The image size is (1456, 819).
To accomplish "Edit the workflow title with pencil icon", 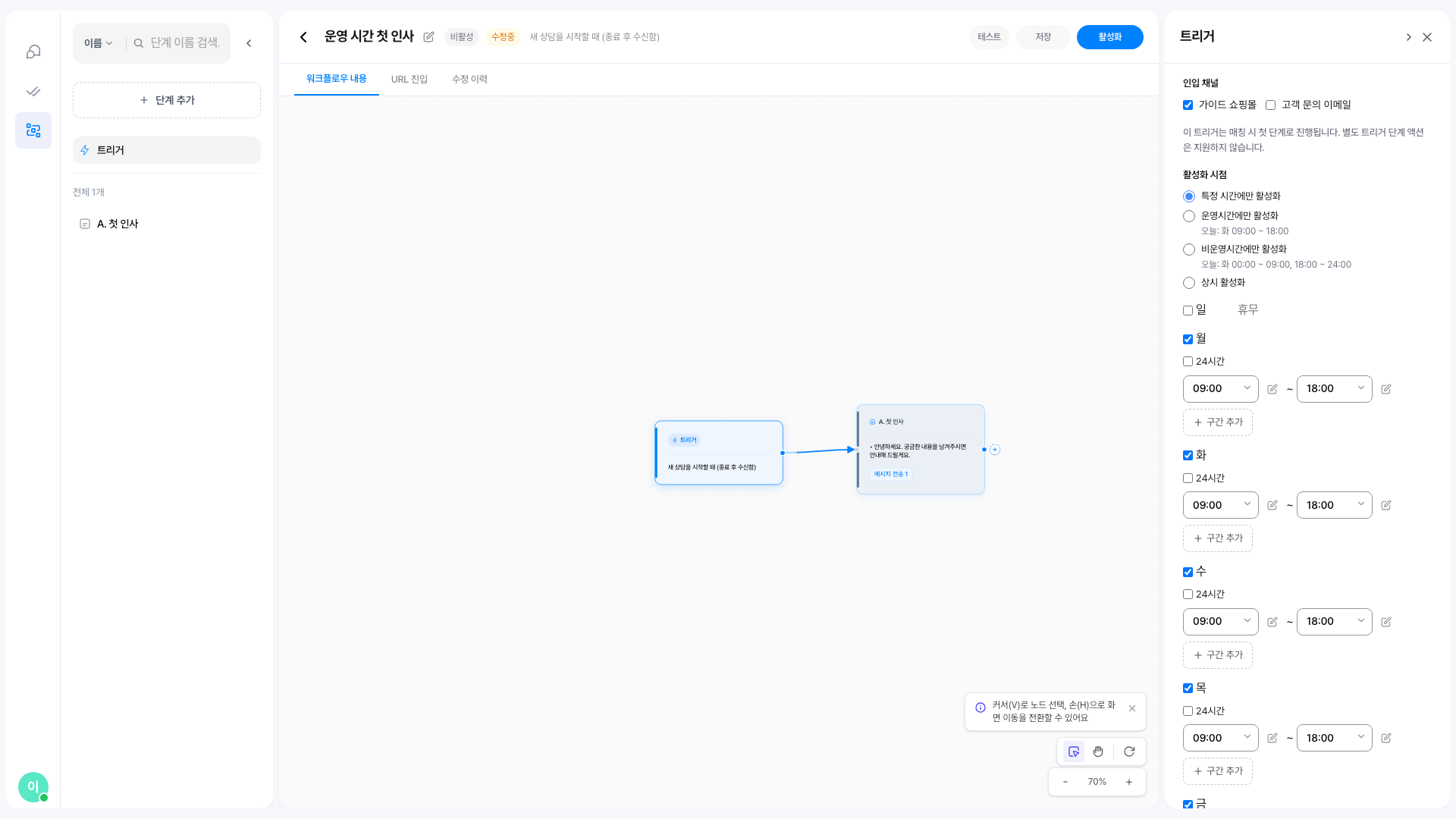I will pos(428,37).
